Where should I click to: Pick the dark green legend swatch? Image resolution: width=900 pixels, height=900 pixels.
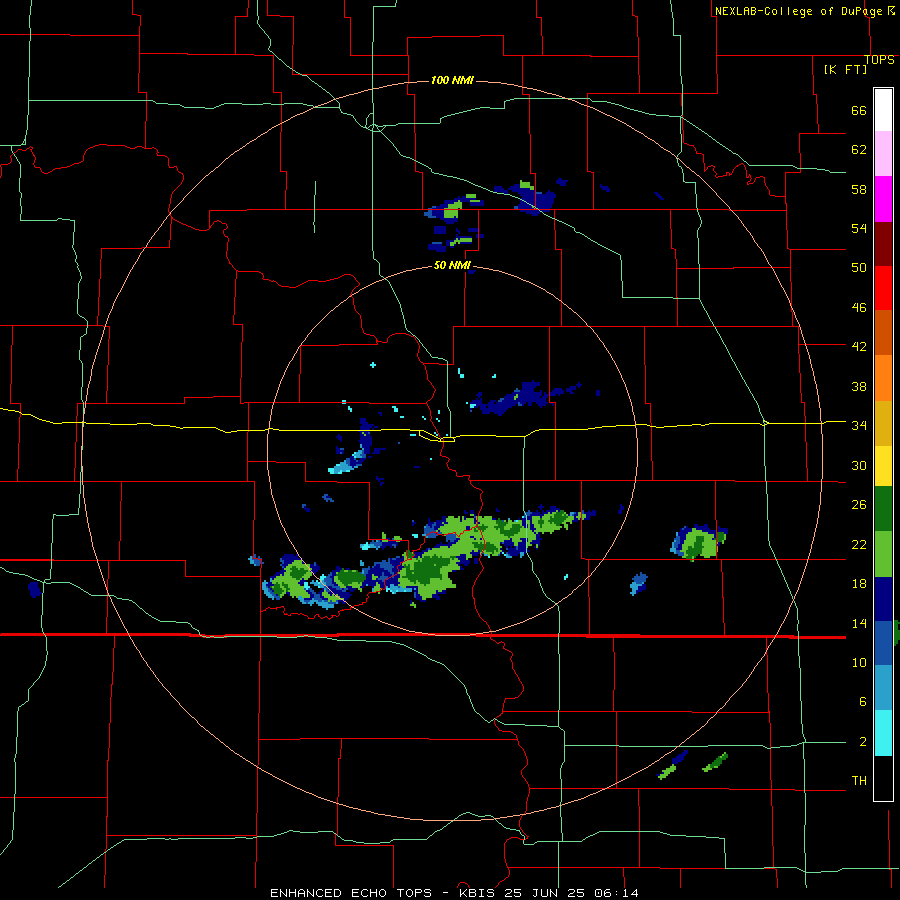tap(883, 509)
